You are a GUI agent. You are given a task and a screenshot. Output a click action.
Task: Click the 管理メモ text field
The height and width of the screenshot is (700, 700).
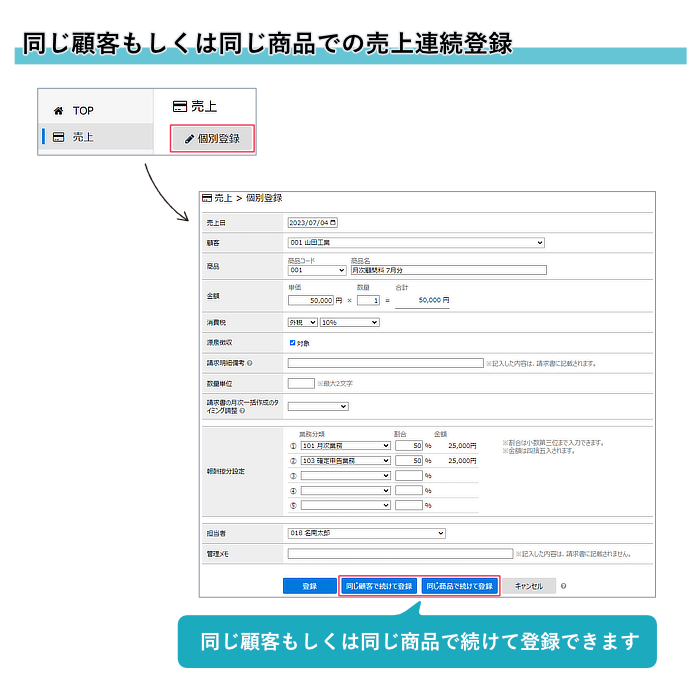point(399,553)
